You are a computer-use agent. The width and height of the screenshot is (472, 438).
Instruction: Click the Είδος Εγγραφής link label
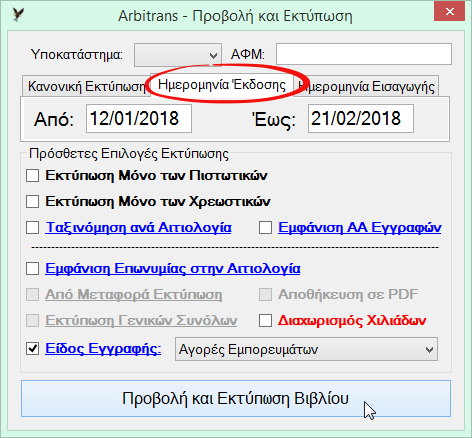[103, 349]
